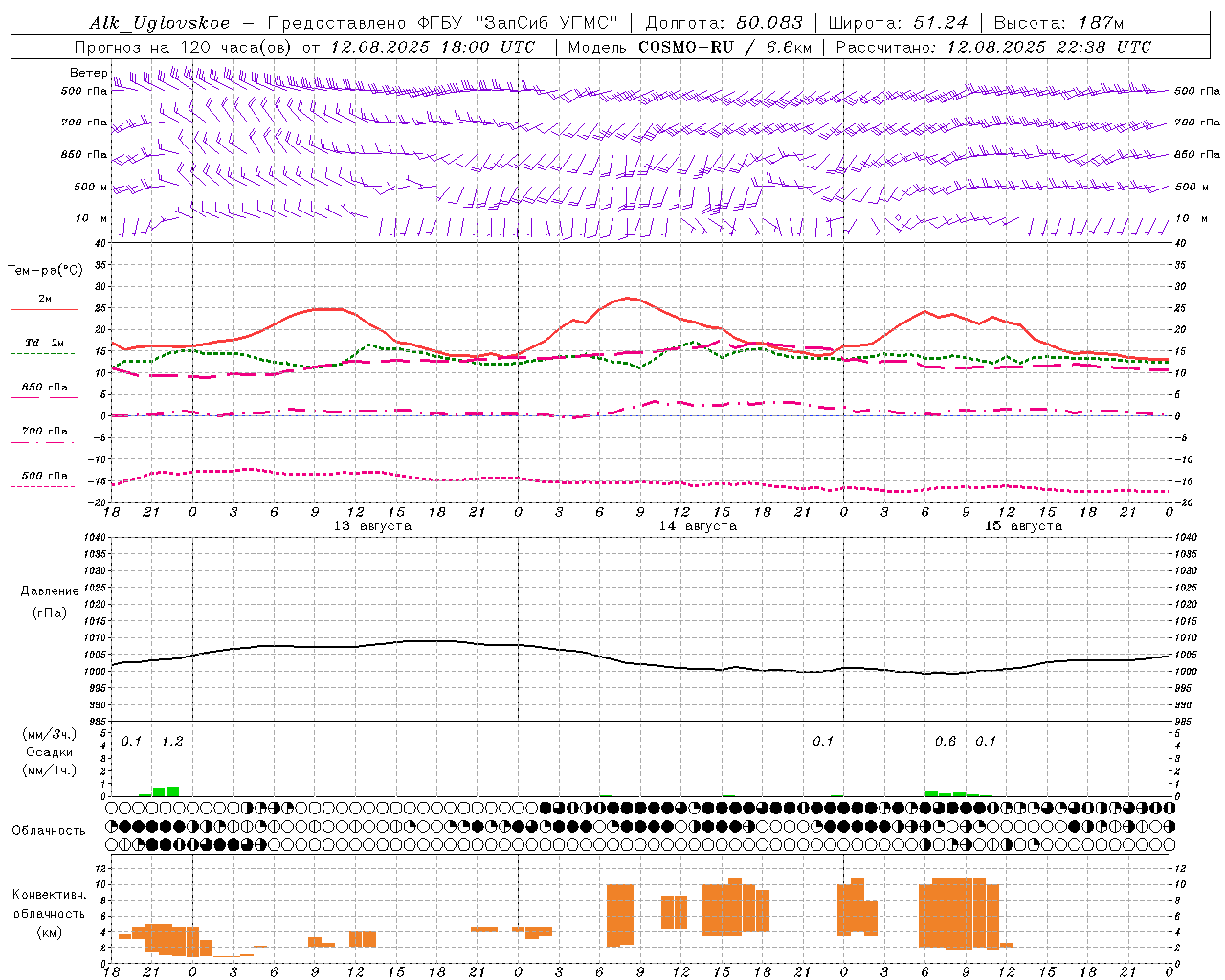Click the (мм/3ч.) precipitation unit label

coord(50,734)
